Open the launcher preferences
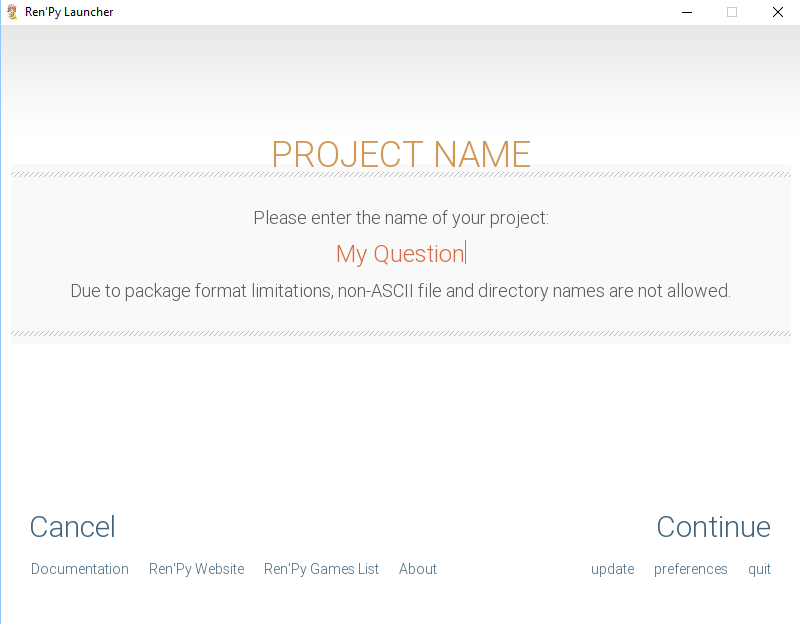The image size is (800, 624). [690, 569]
